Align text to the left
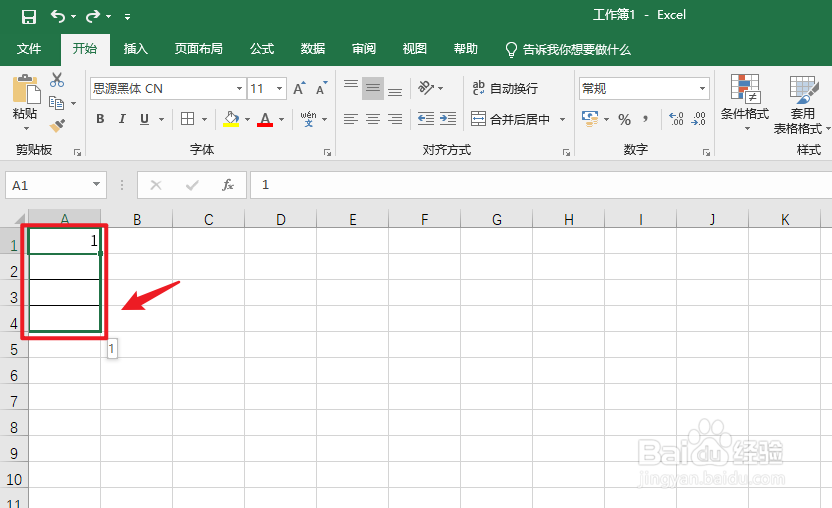 (351, 119)
